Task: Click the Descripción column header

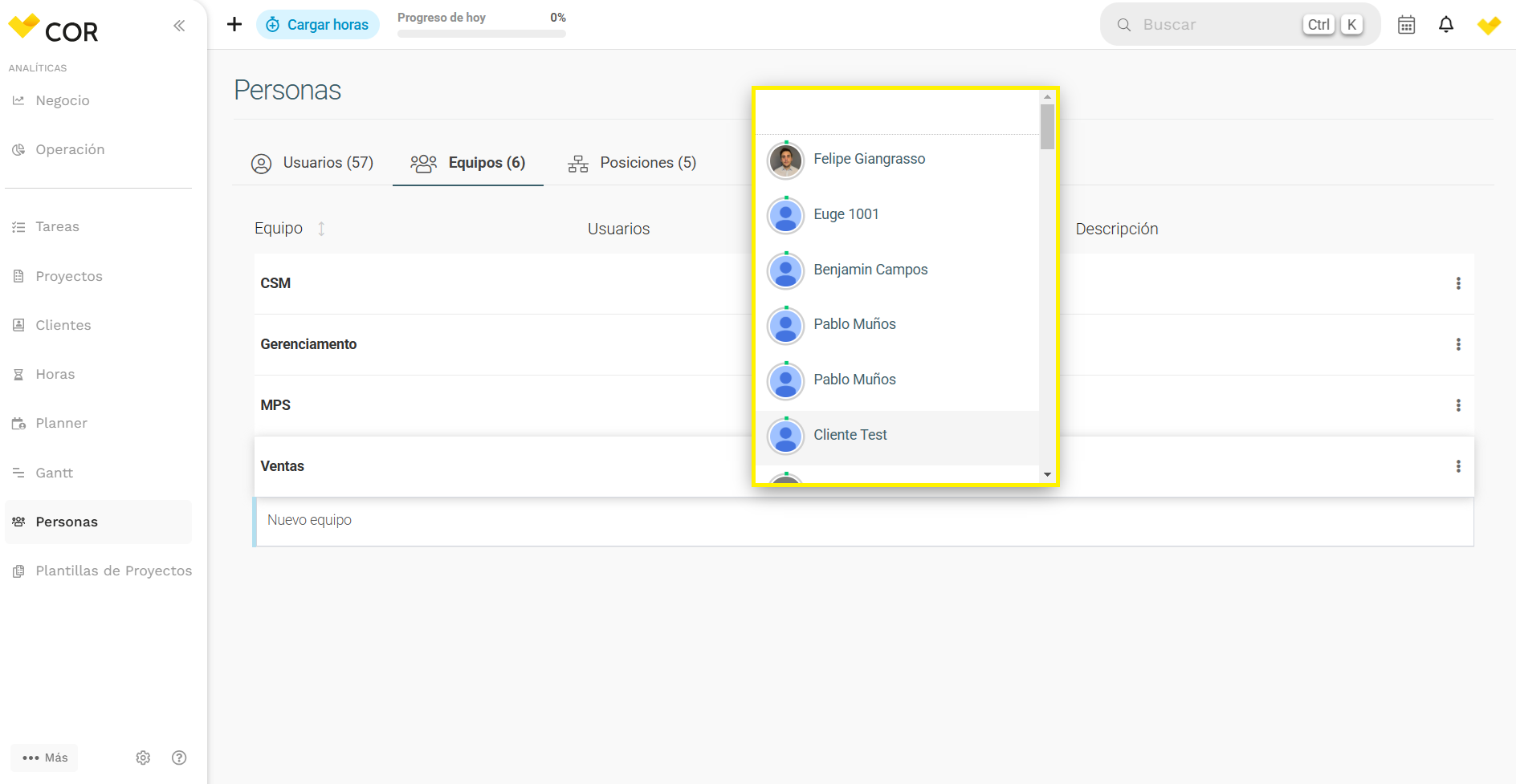Action: point(1117,229)
